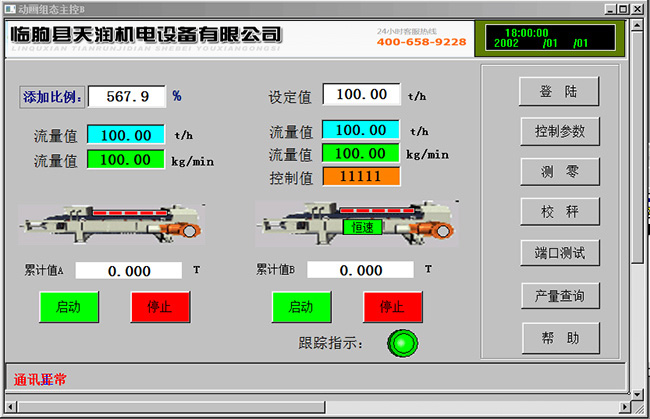Click the right belt scale machine image
Viewport: 650px width, 419px height.
click(x=357, y=223)
